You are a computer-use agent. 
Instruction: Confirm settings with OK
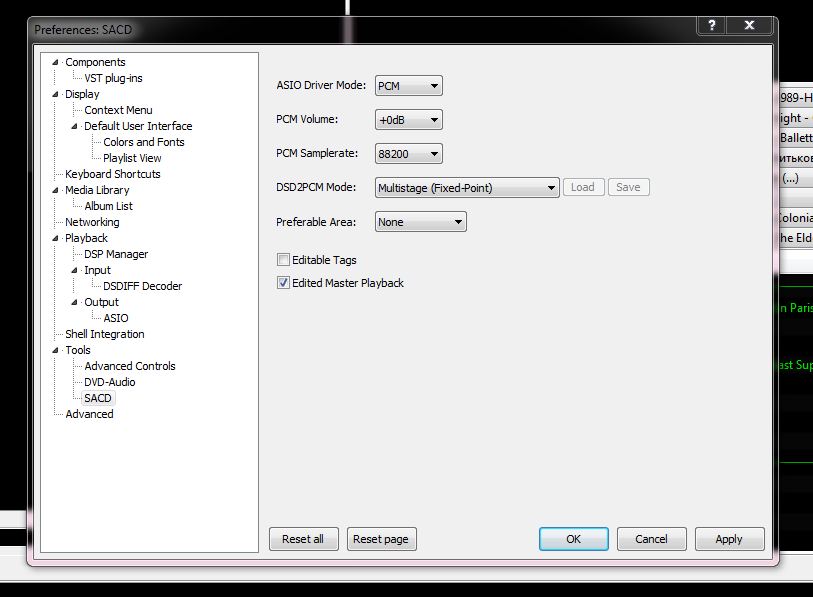click(573, 539)
